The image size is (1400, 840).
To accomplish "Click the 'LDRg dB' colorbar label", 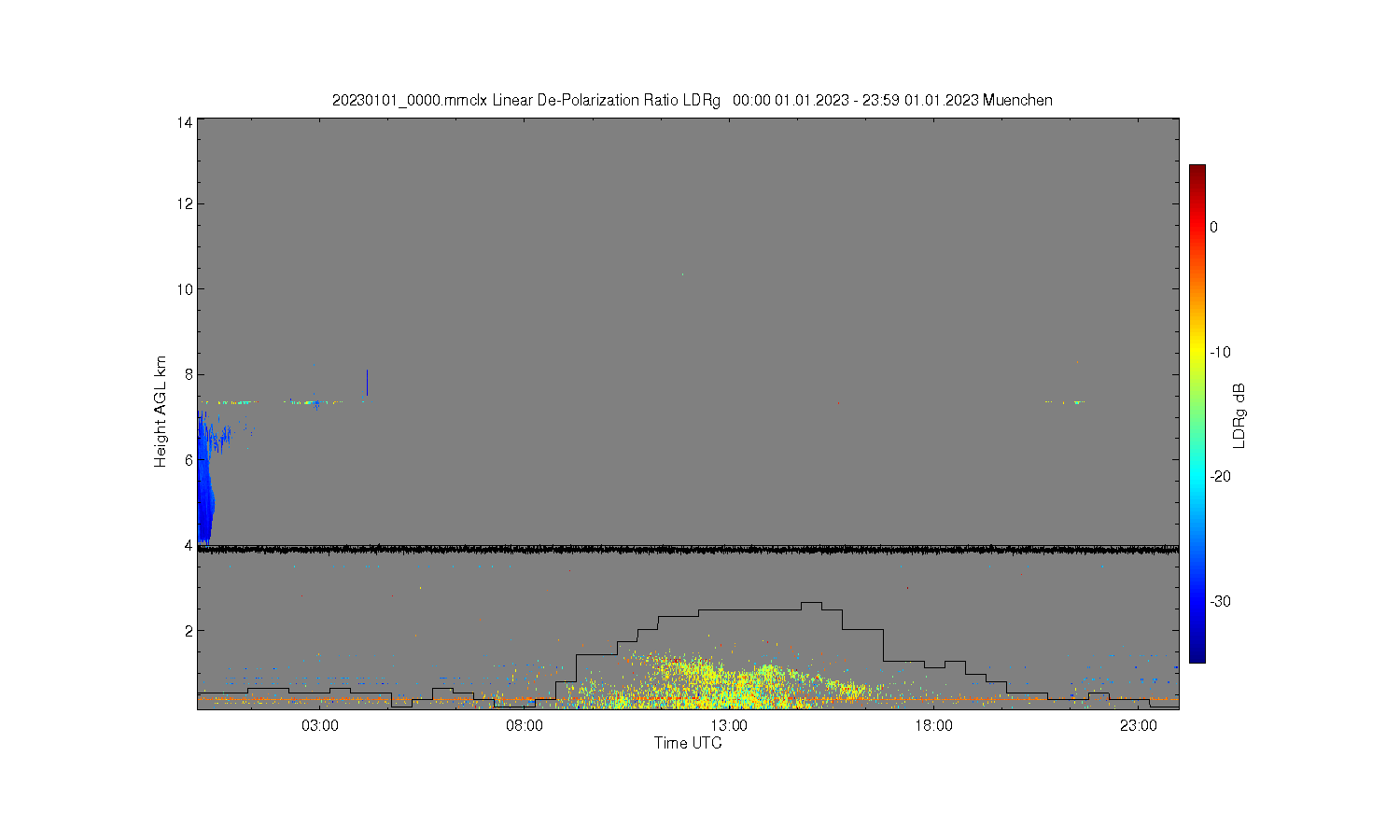I will coord(1239,416).
